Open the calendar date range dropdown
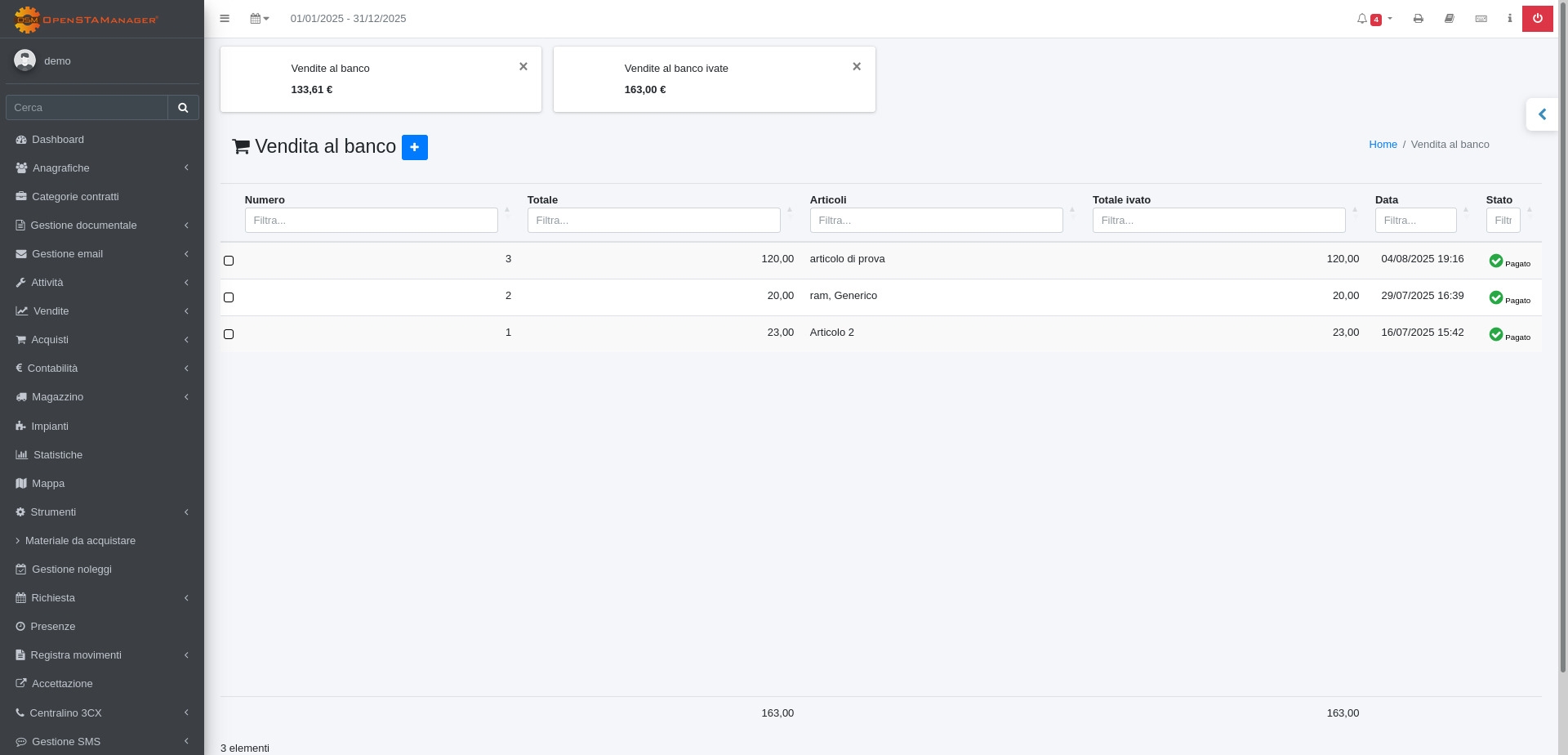Screen dimensions: 1568x755 pyautogui.click(x=259, y=19)
